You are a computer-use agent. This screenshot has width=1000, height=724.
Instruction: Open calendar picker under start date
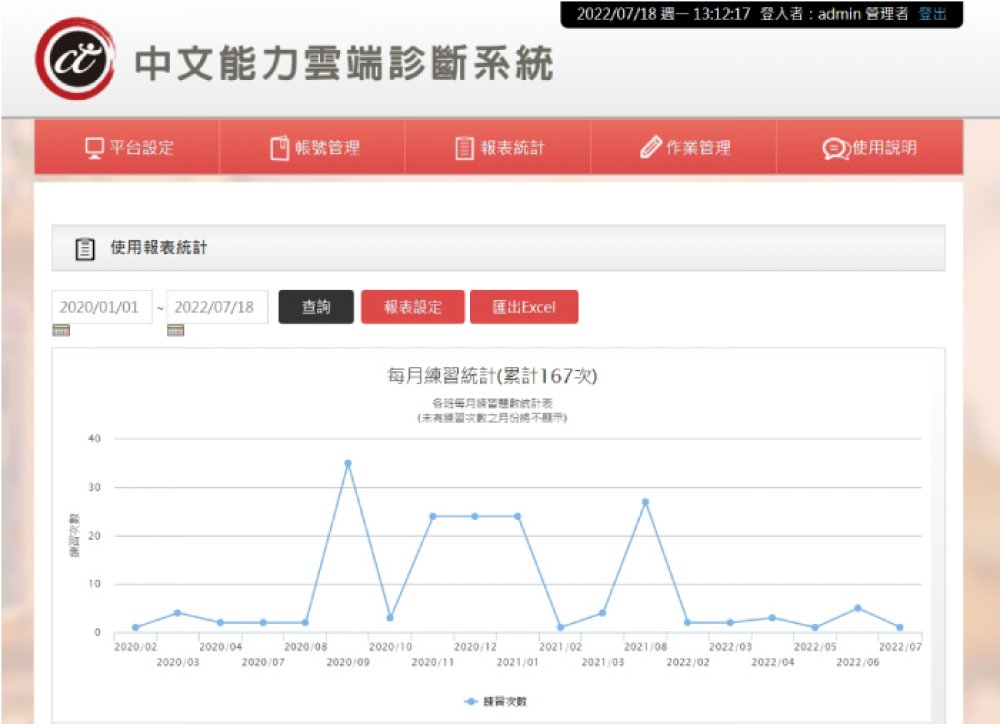pos(61,331)
